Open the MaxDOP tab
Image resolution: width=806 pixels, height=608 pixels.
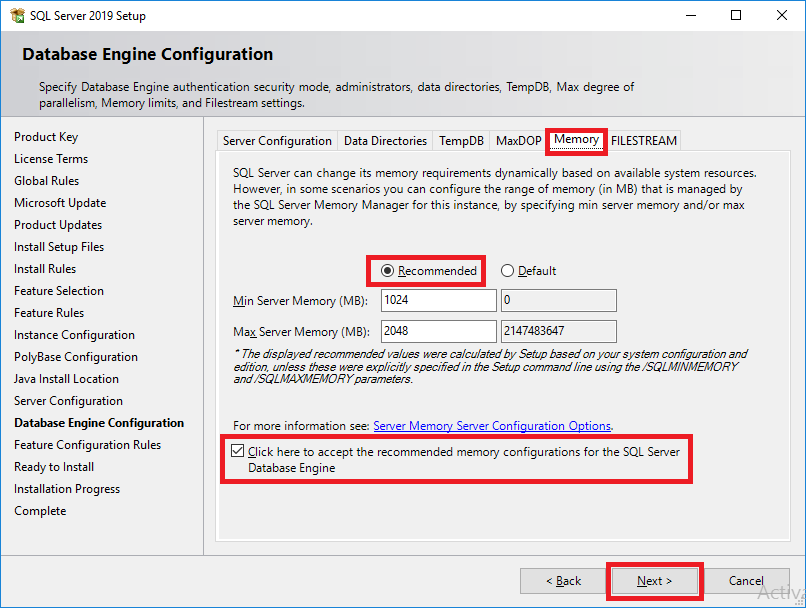tap(519, 141)
